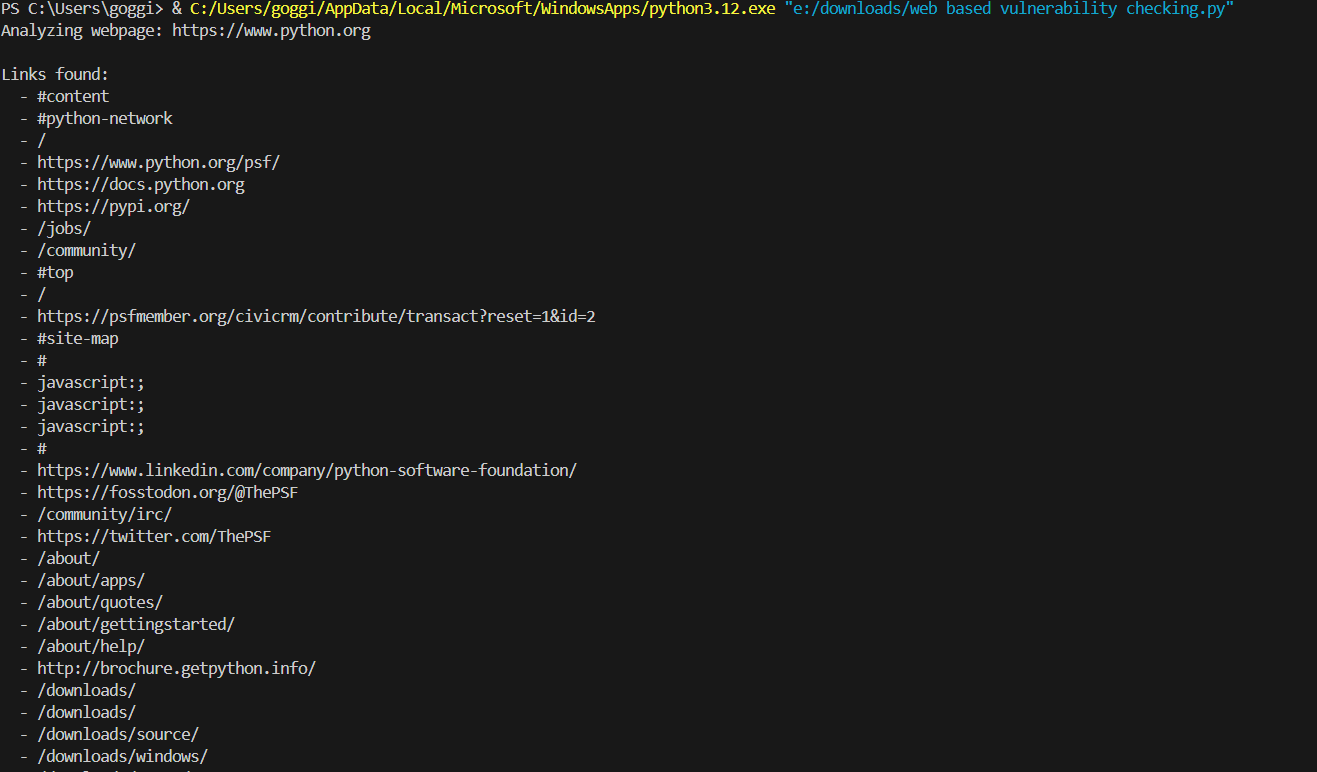This screenshot has width=1317, height=772.
Task: Click the /jobs/ entry
Action: 64,228
